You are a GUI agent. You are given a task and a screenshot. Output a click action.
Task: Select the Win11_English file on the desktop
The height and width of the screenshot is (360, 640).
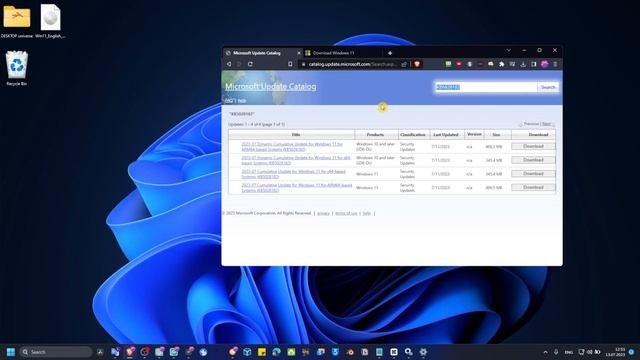pos(51,22)
